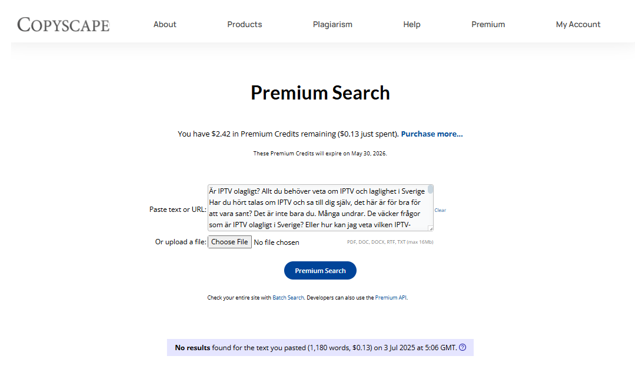Click the No file chosen label
The width and height of the screenshot is (644, 386).
point(276,242)
